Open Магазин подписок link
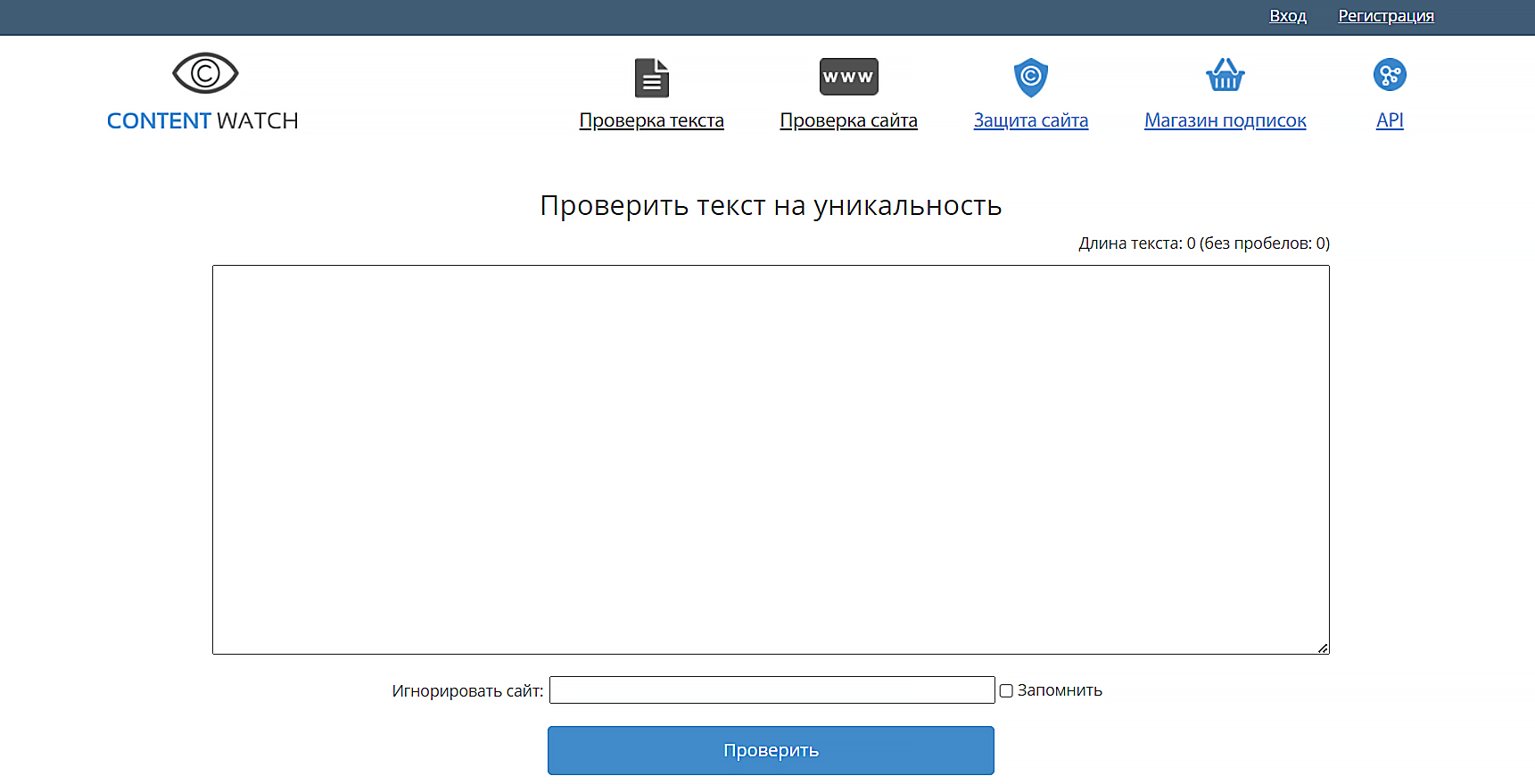 tap(1226, 120)
